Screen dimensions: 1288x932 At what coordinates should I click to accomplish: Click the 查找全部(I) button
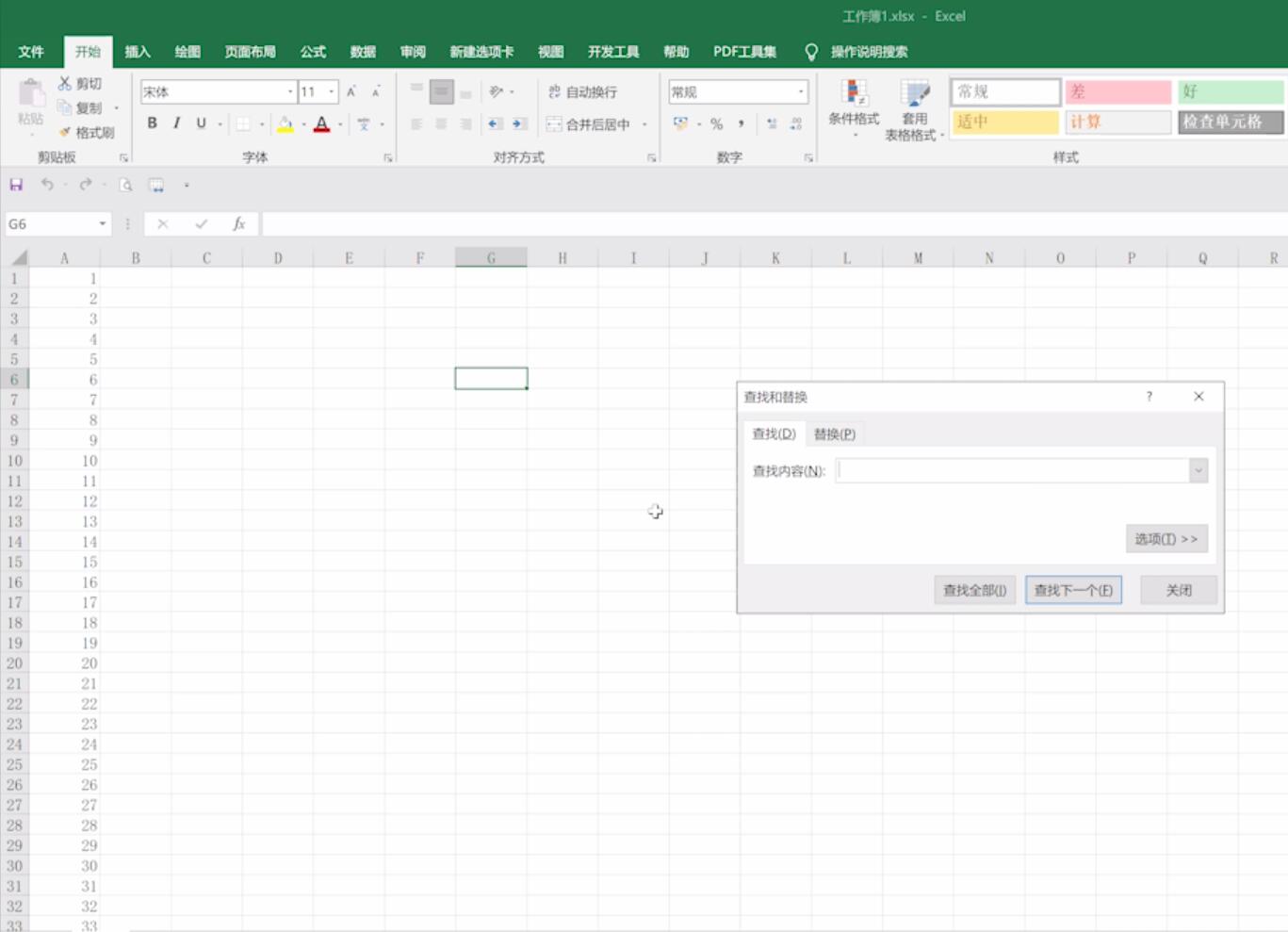pos(974,590)
